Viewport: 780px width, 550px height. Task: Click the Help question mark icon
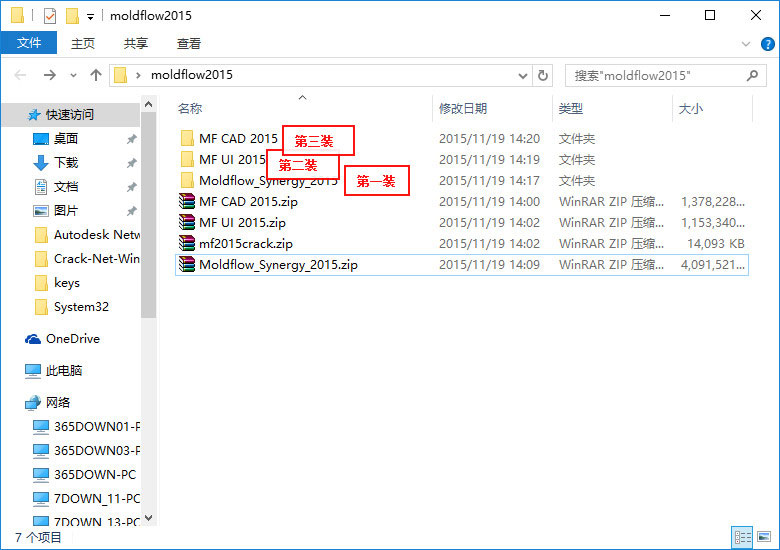click(768, 44)
